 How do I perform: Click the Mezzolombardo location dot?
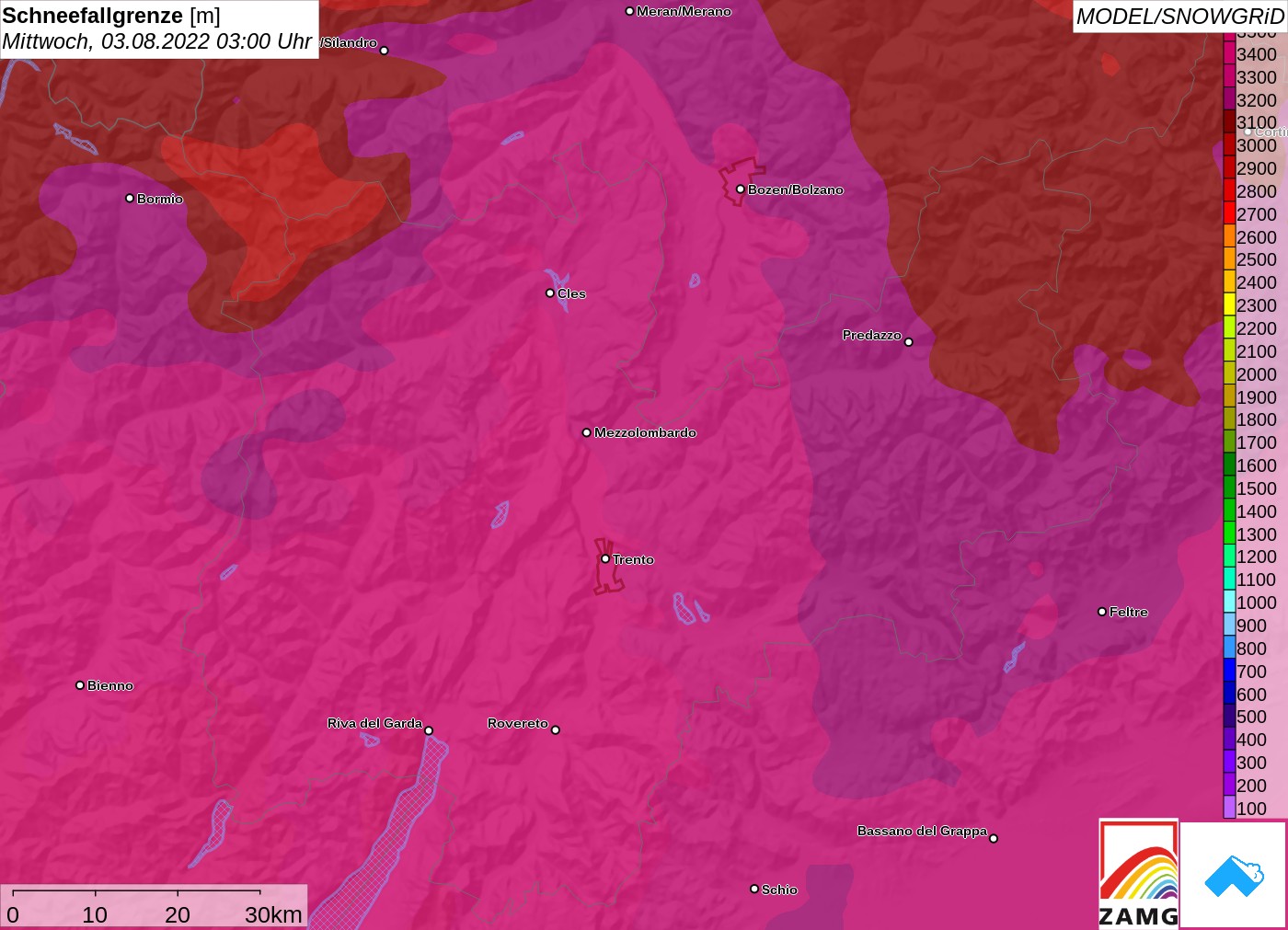587,432
